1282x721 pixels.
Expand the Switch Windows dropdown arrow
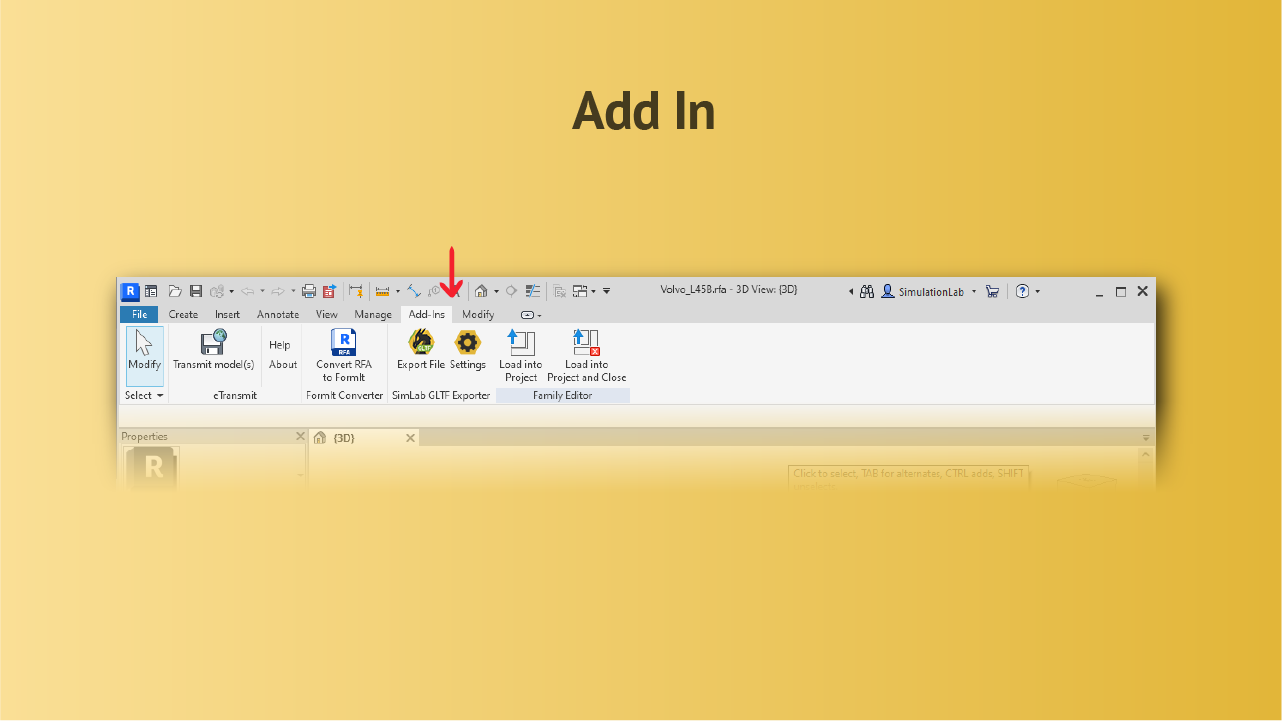click(x=593, y=291)
